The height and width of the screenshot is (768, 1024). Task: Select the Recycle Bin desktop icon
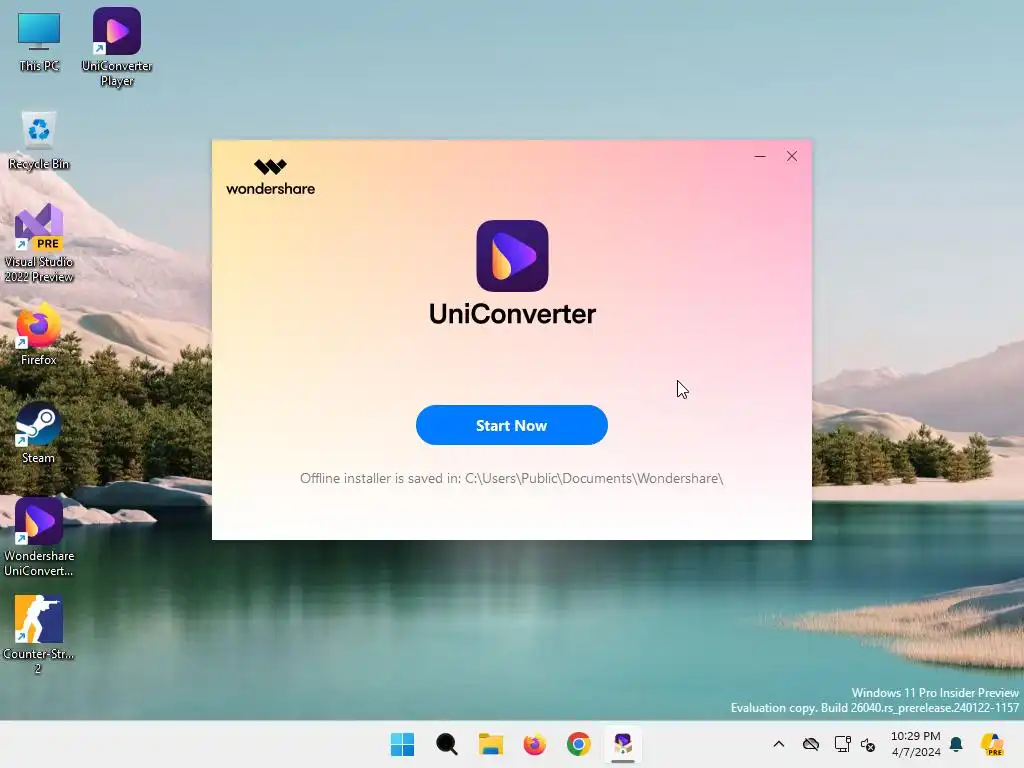point(39,140)
